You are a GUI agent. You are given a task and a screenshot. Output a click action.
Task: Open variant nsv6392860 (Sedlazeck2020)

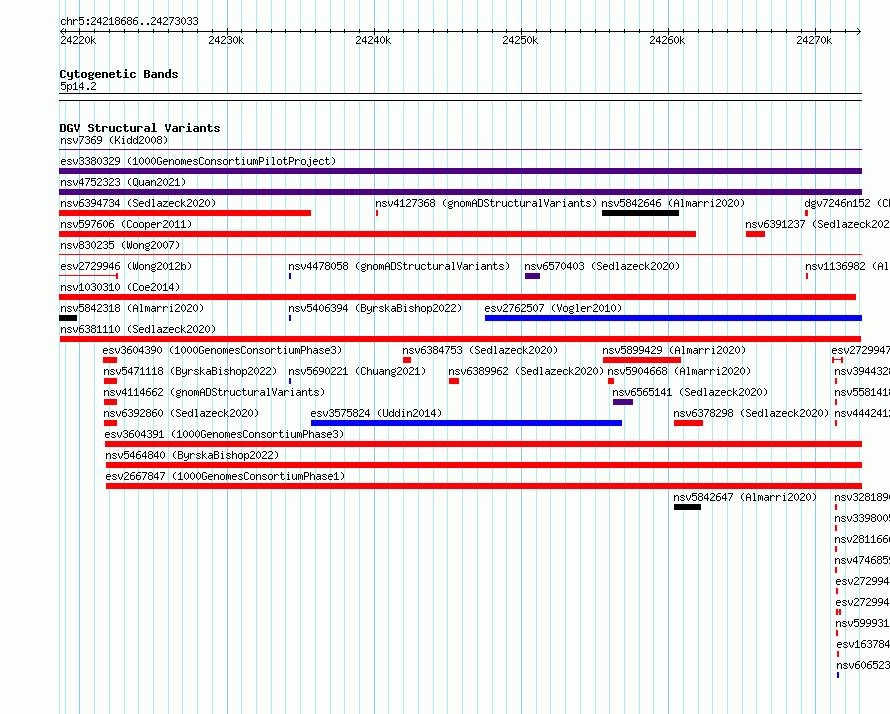pyautogui.click(x=181, y=413)
